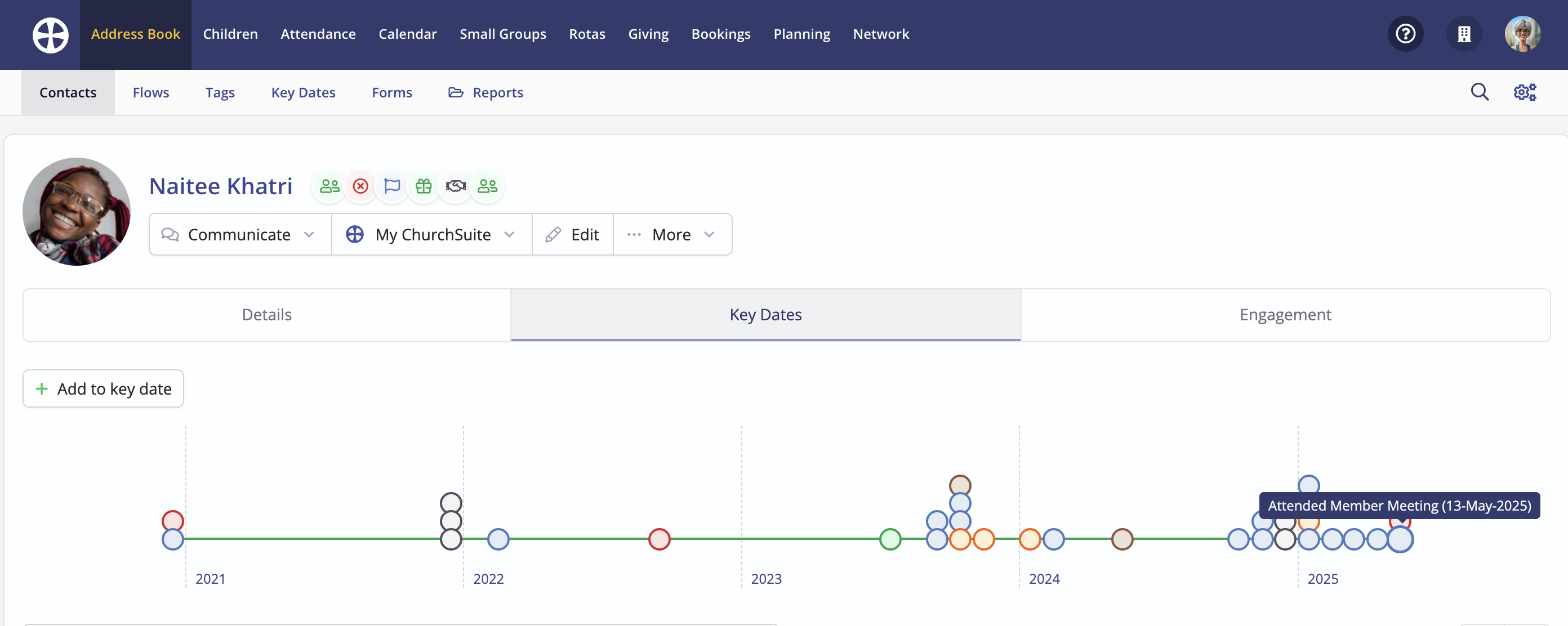1568x626 pixels.
Task: Click the Edit contact button
Action: (x=573, y=235)
